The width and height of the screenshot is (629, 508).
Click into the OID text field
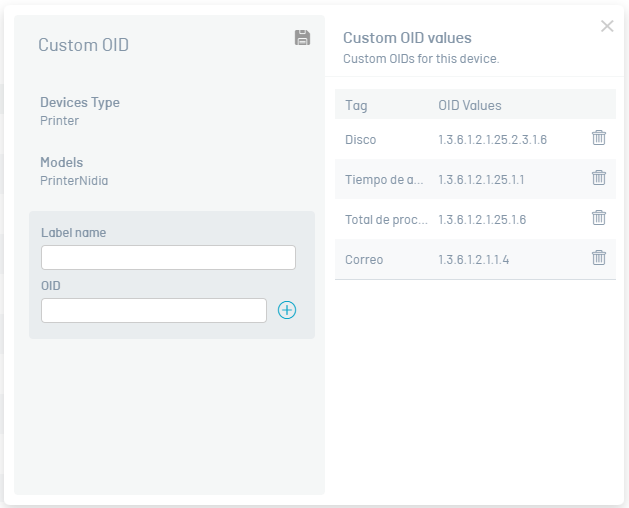click(154, 310)
